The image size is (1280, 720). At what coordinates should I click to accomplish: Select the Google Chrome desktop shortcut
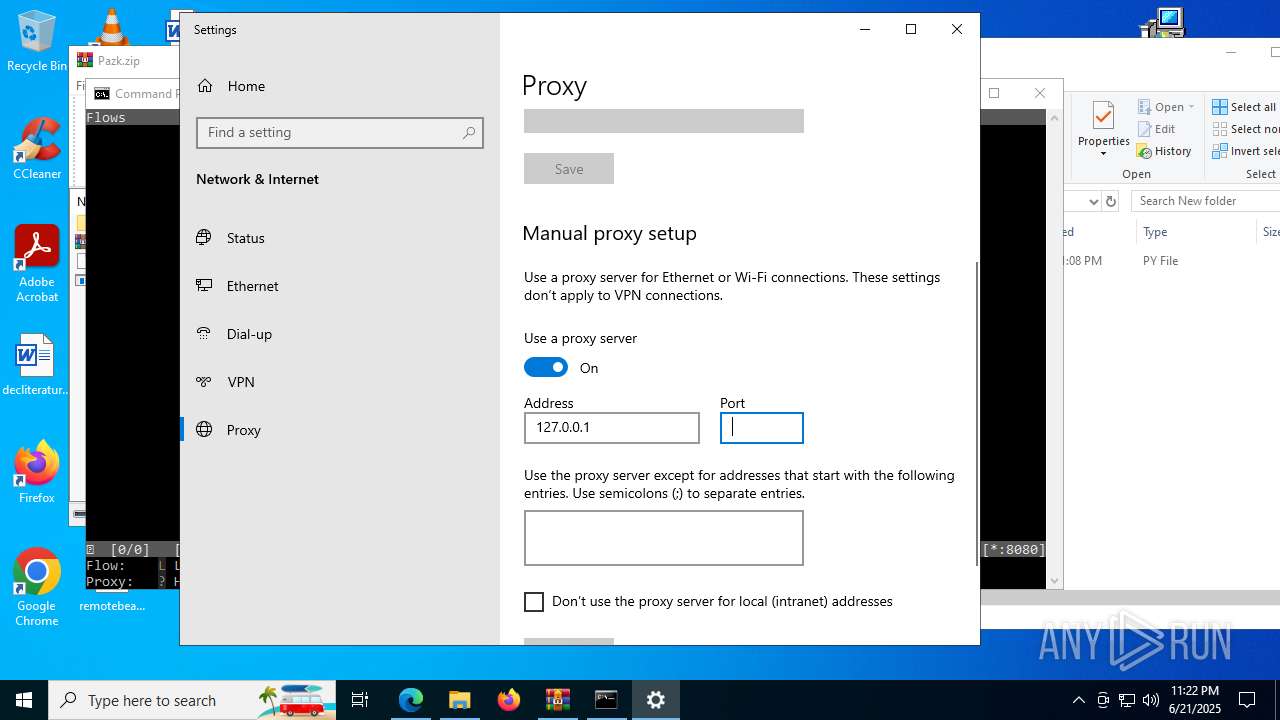click(37, 588)
